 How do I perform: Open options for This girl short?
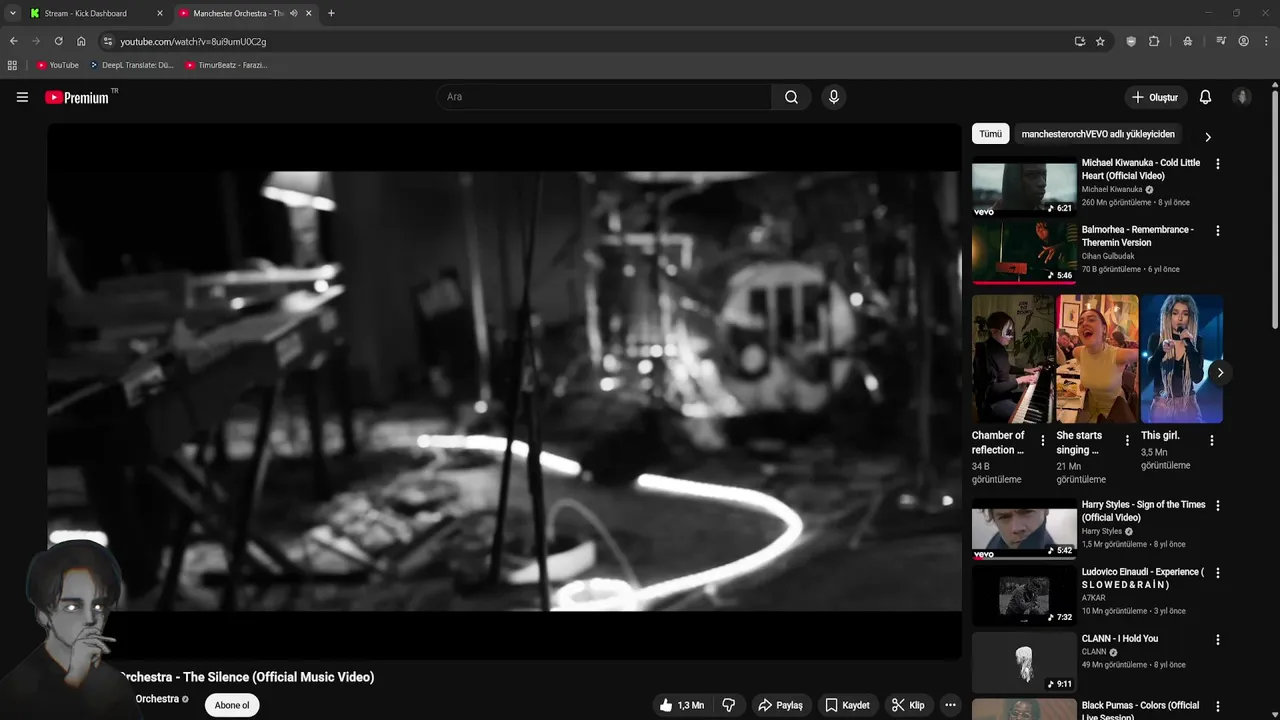(1212, 440)
